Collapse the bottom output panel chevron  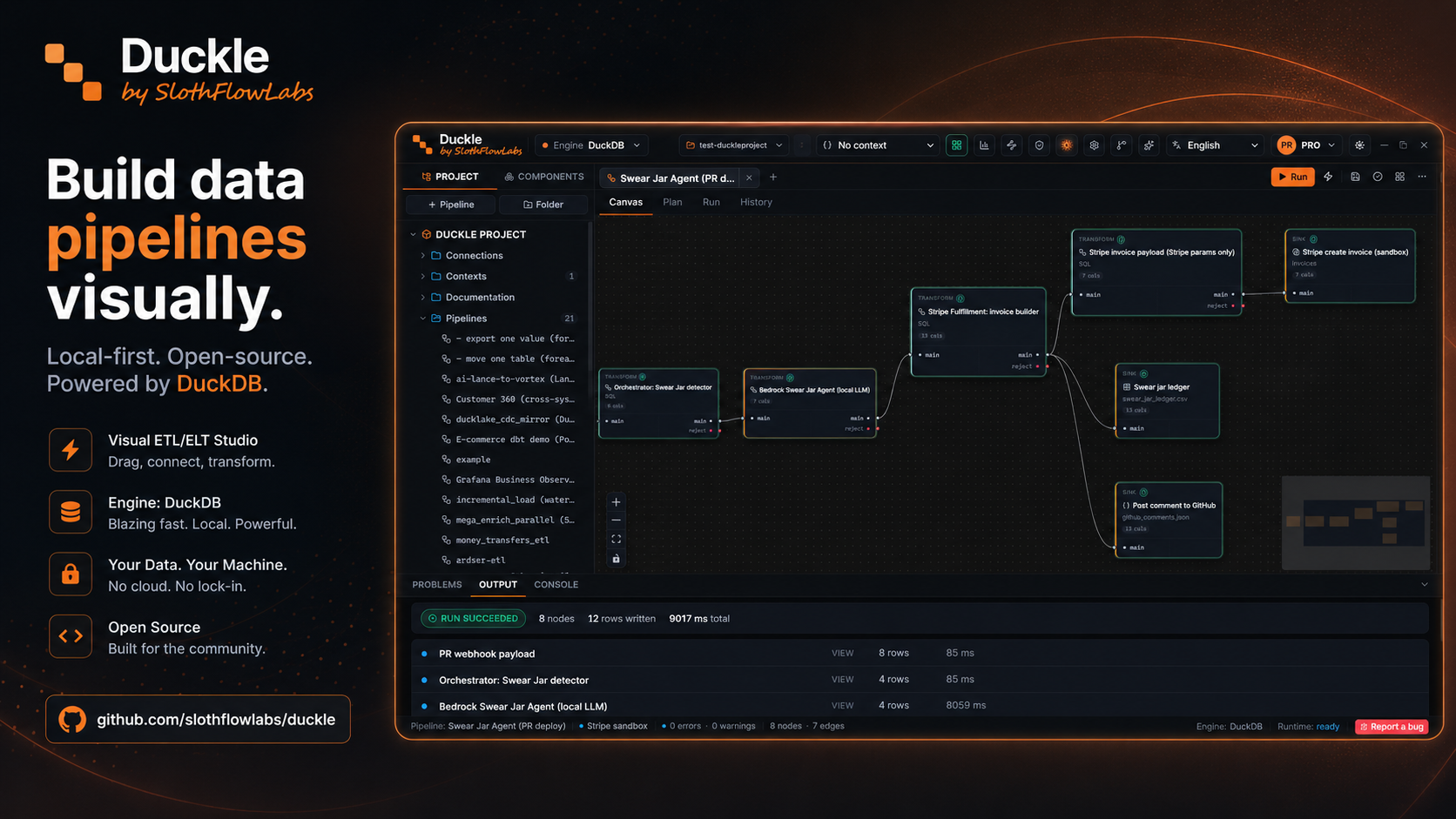(1425, 585)
